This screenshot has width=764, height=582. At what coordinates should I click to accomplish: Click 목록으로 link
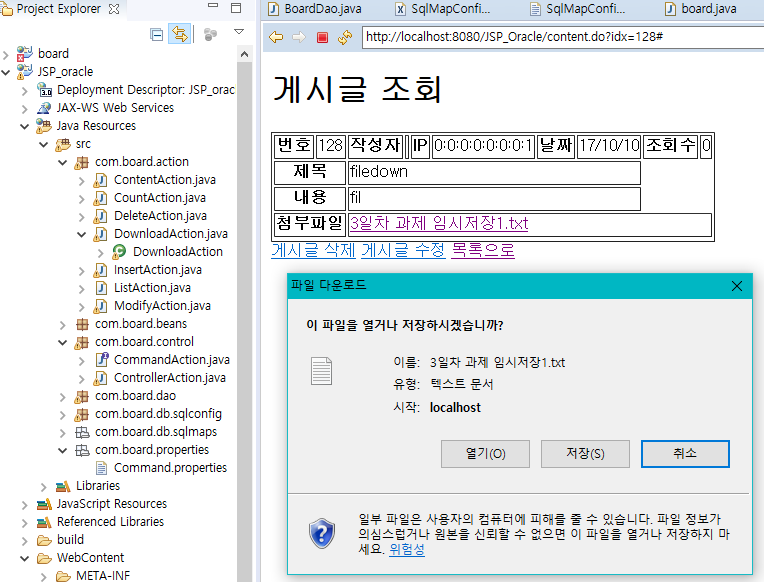point(483,251)
